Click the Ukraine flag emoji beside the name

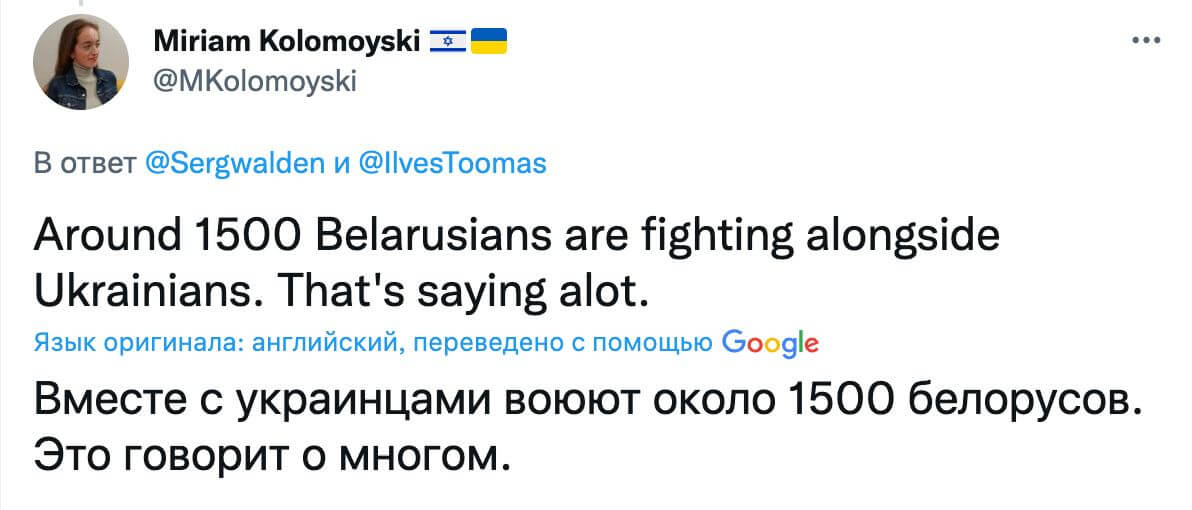tap(488, 41)
